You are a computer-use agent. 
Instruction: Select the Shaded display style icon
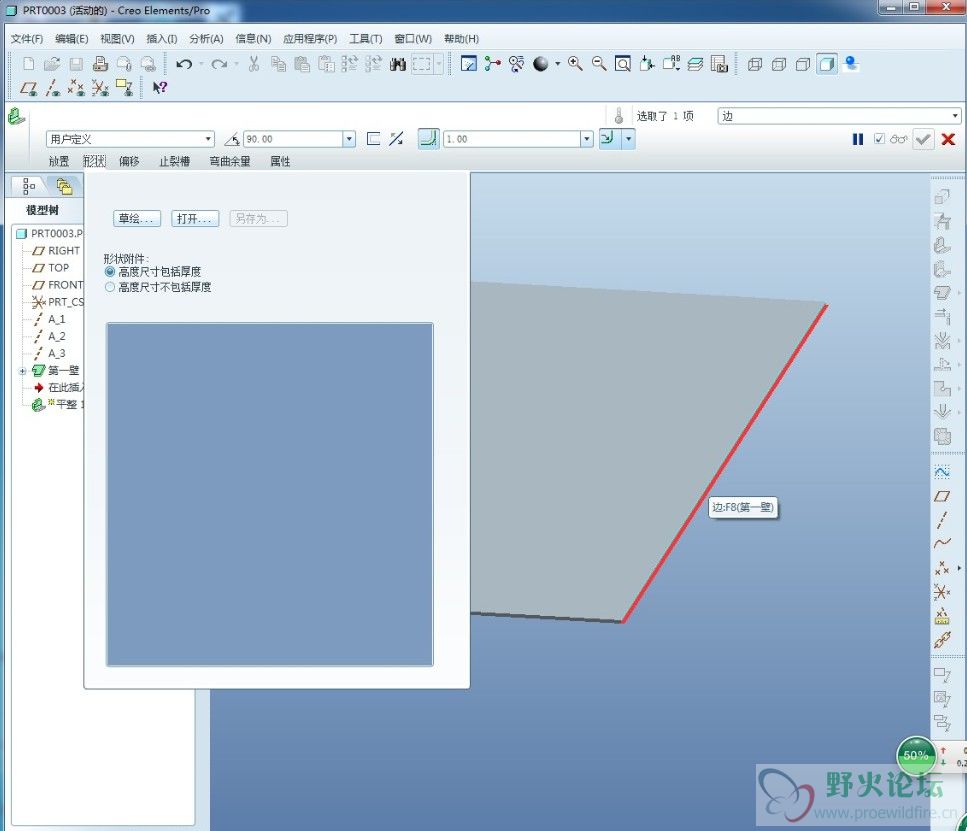point(827,64)
